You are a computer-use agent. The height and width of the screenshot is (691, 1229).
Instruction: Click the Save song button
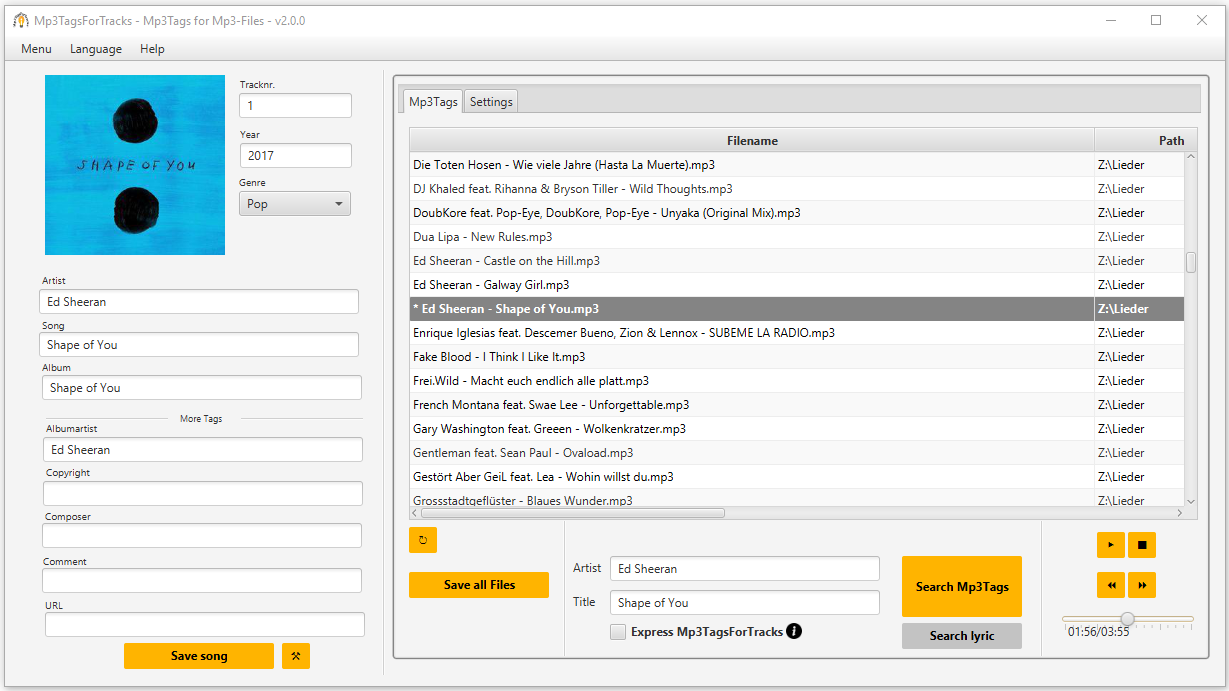[x=199, y=656]
